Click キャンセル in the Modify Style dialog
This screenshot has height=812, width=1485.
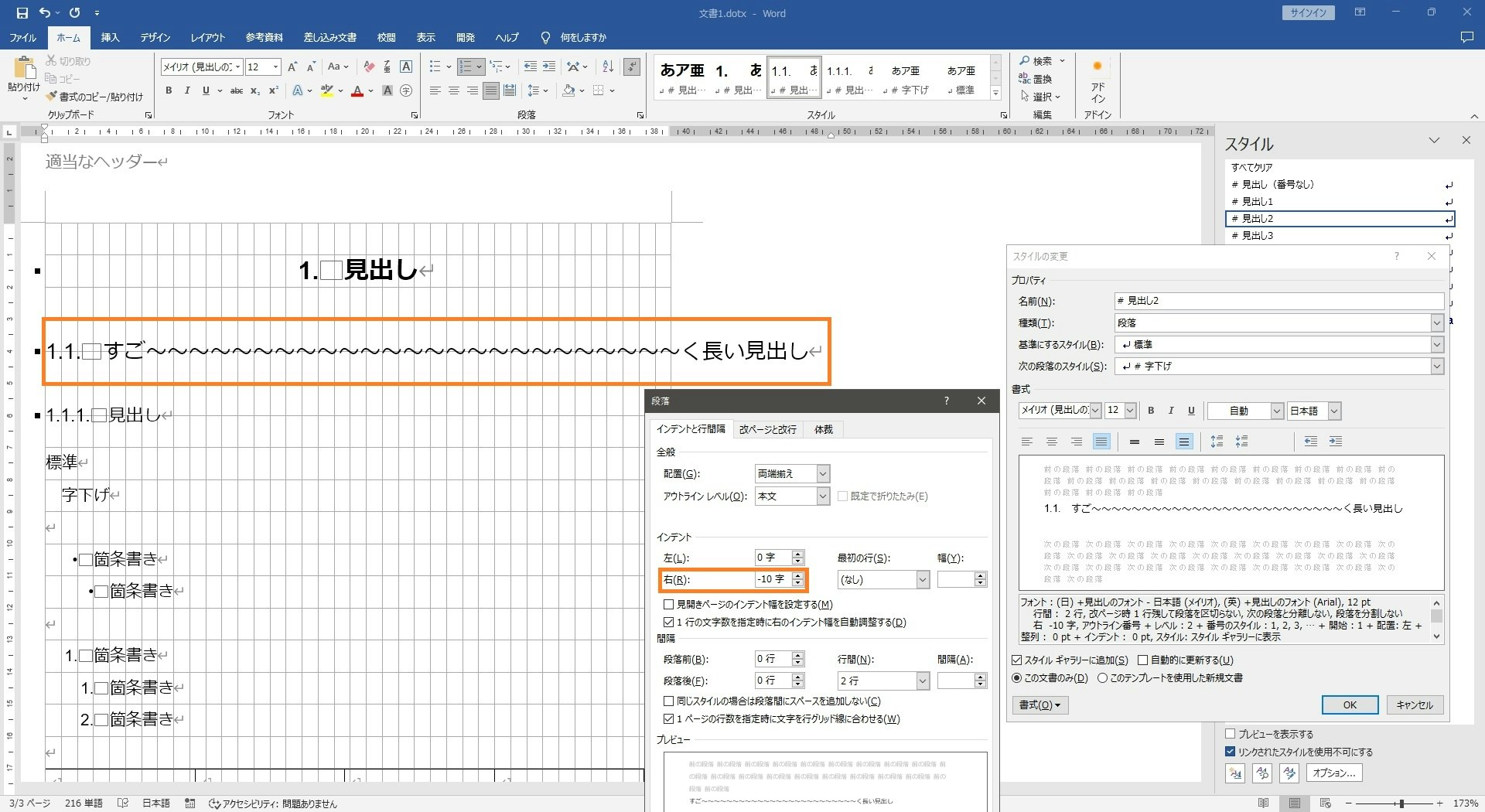click(1415, 705)
